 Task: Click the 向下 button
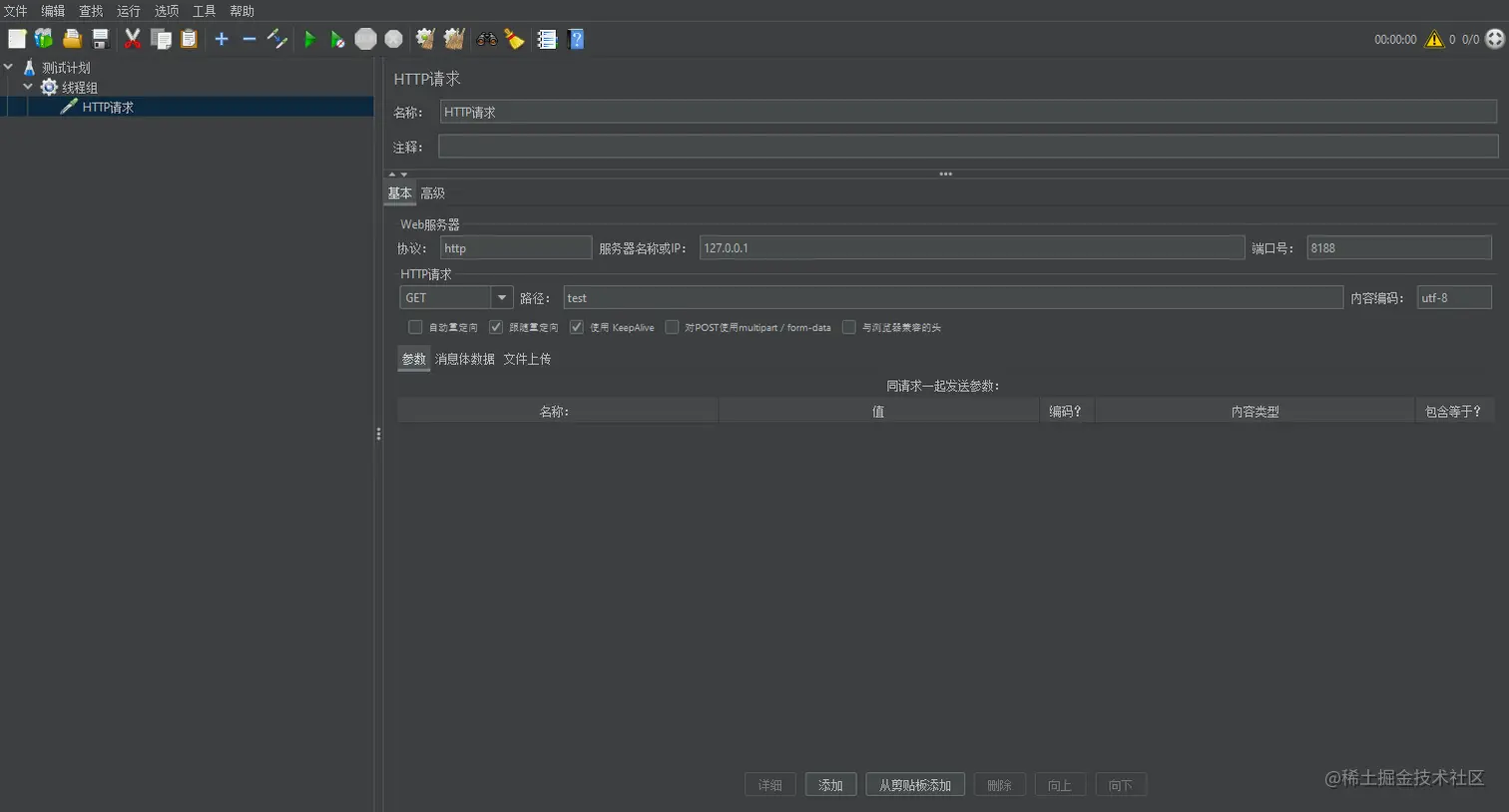click(1121, 785)
